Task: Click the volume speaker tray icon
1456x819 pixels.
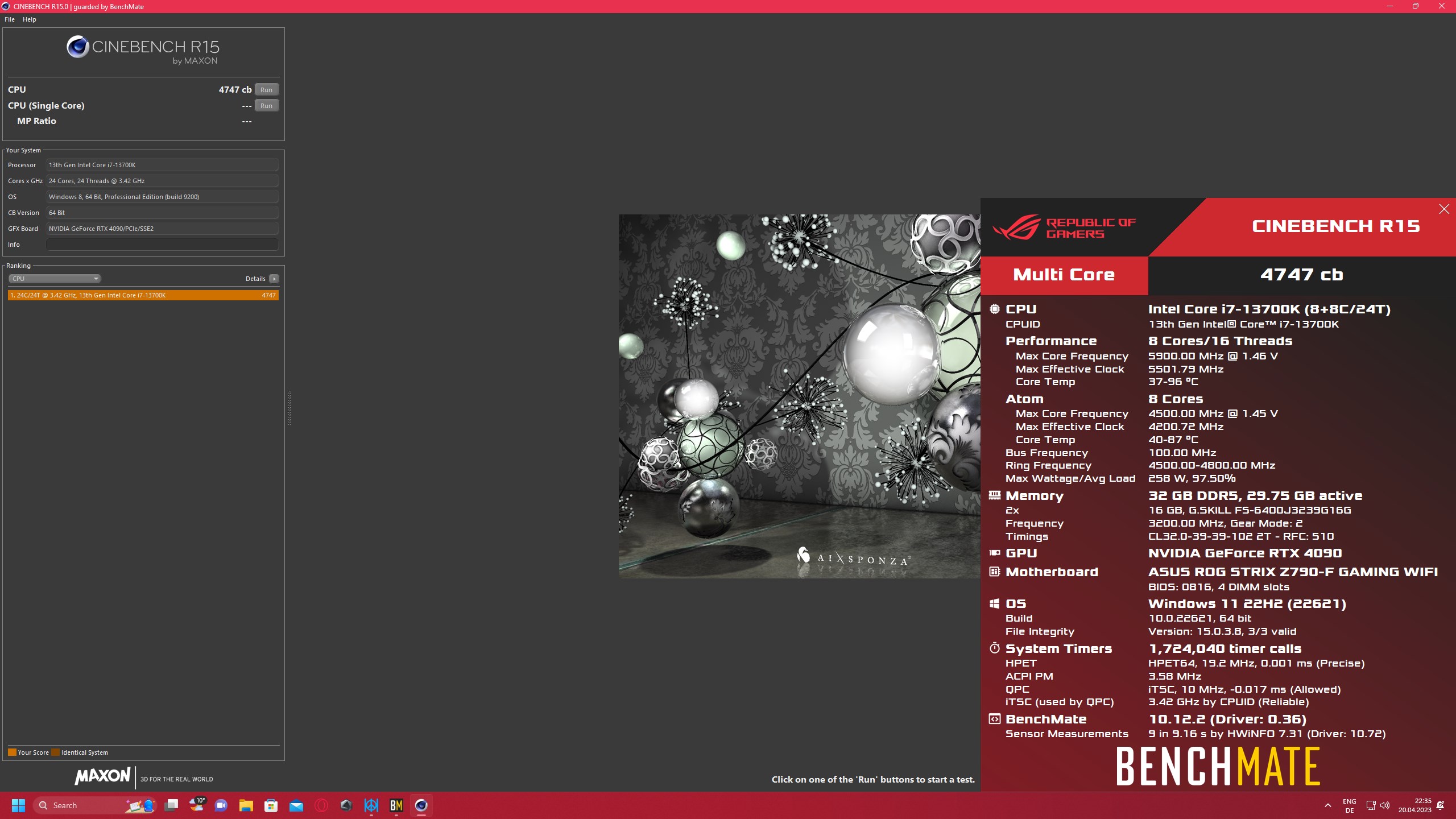Action: 1385,805
